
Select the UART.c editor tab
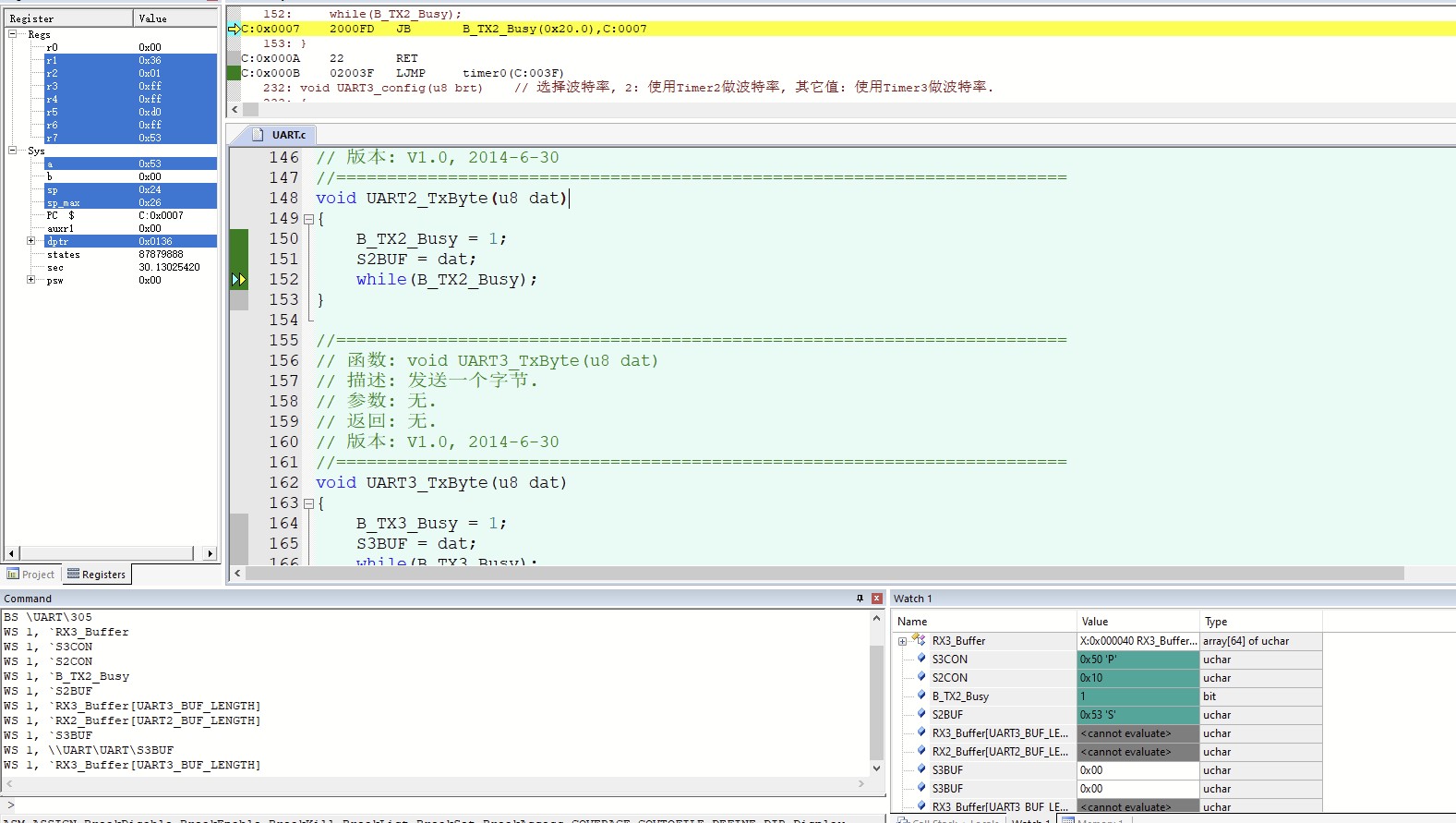click(x=281, y=135)
